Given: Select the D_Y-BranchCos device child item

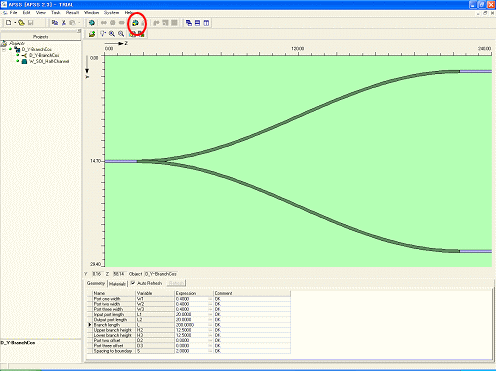Looking at the screenshot, I should coord(44,55).
